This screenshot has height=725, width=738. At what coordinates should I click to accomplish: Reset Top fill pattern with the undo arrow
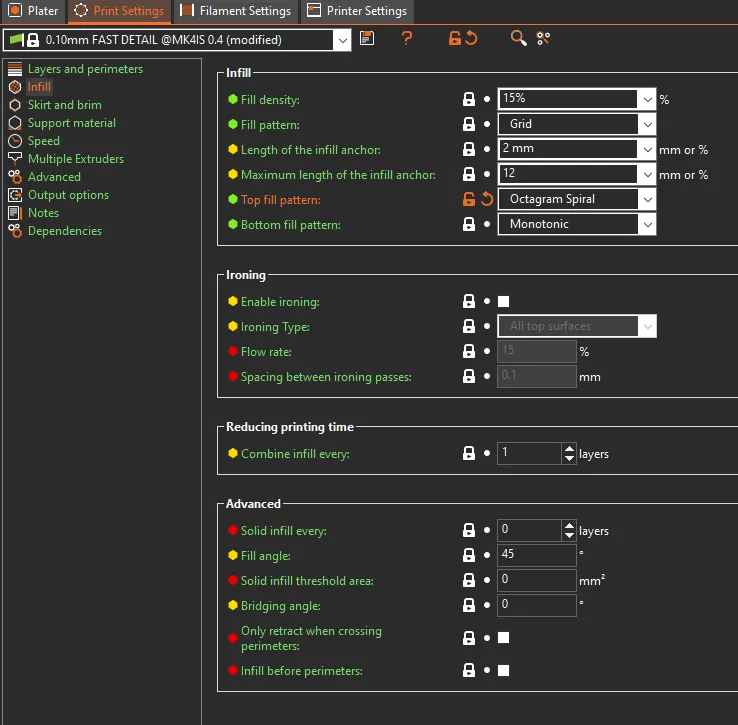pos(487,199)
